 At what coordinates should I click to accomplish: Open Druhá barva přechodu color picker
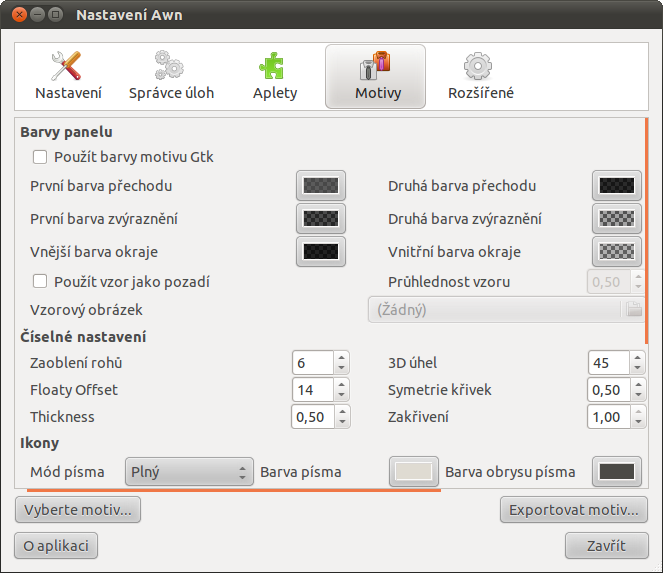[x=617, y=186]
